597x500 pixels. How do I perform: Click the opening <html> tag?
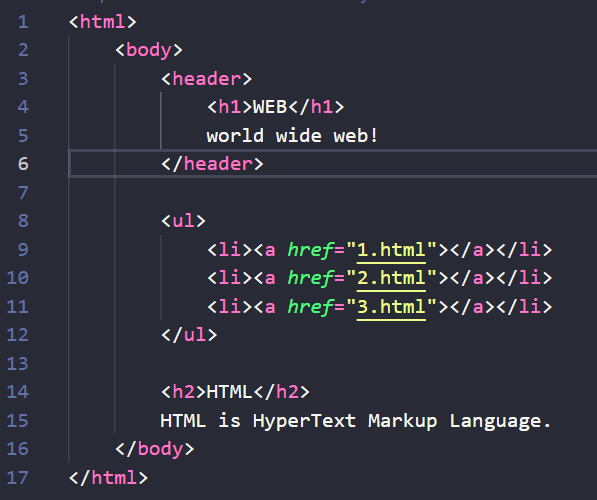tap(103, 22)
